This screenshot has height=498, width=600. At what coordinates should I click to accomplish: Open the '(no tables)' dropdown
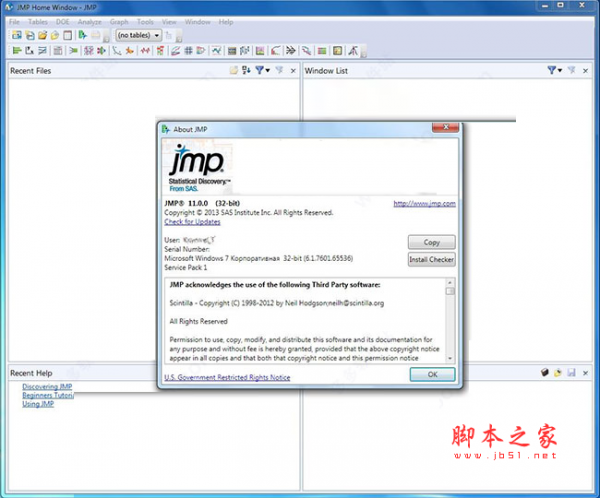click(139, 35)
